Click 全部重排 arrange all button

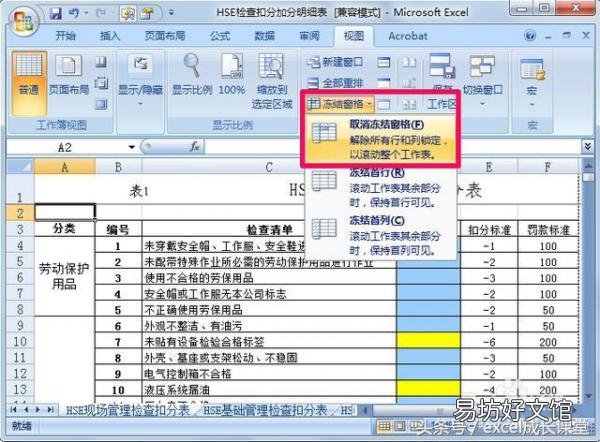(335, 83)
